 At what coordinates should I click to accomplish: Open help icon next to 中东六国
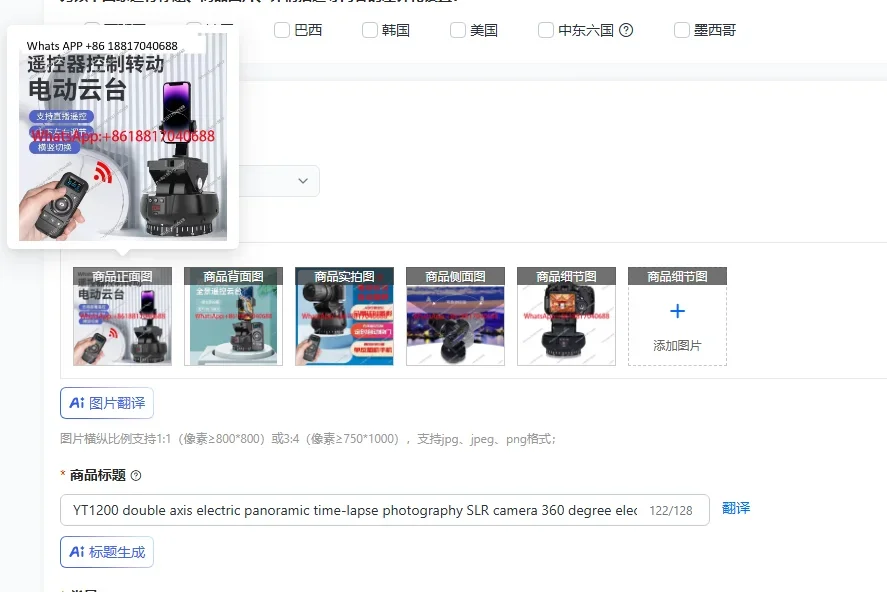point(626,30)
